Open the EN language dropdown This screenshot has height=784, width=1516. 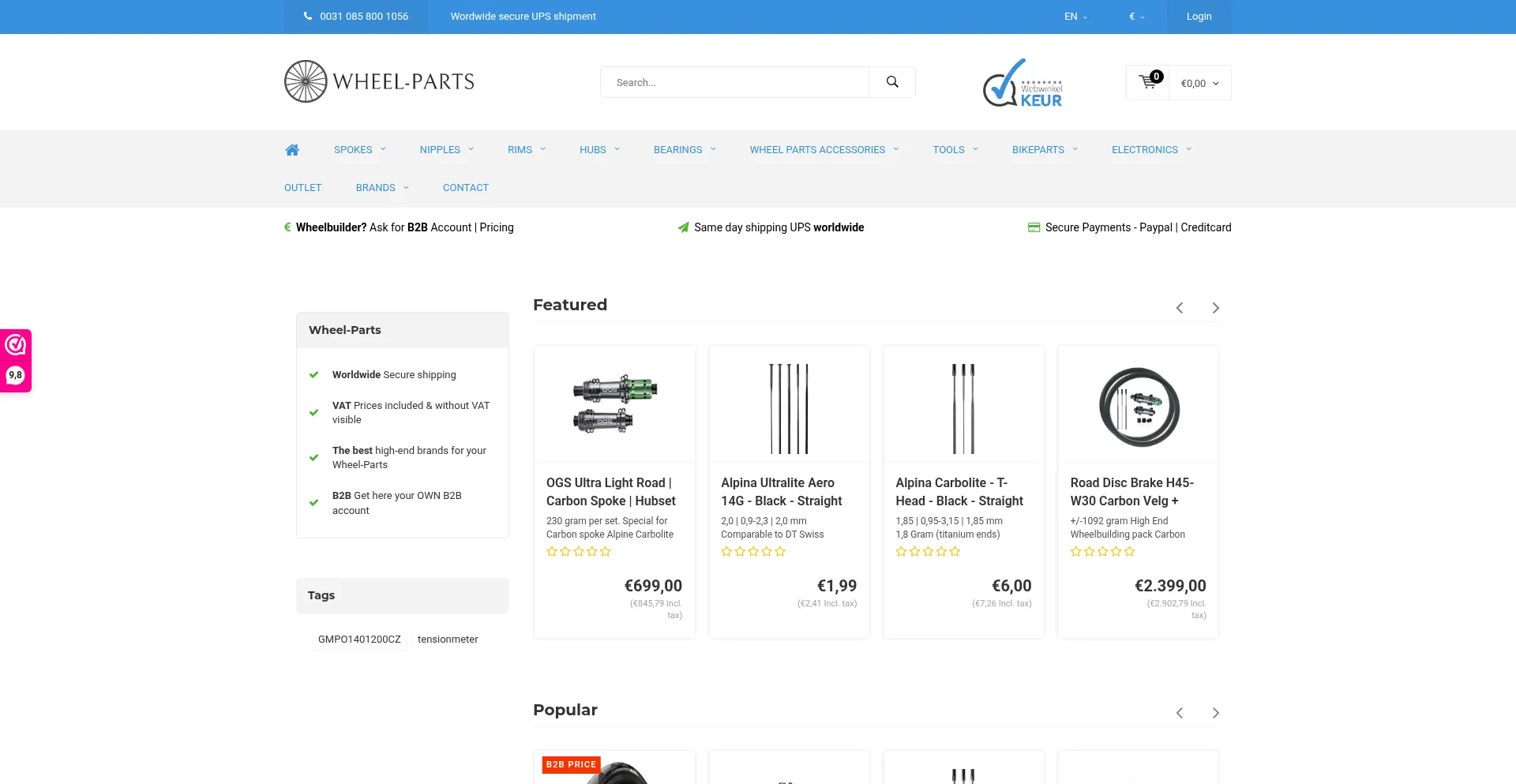point(1075,17)
